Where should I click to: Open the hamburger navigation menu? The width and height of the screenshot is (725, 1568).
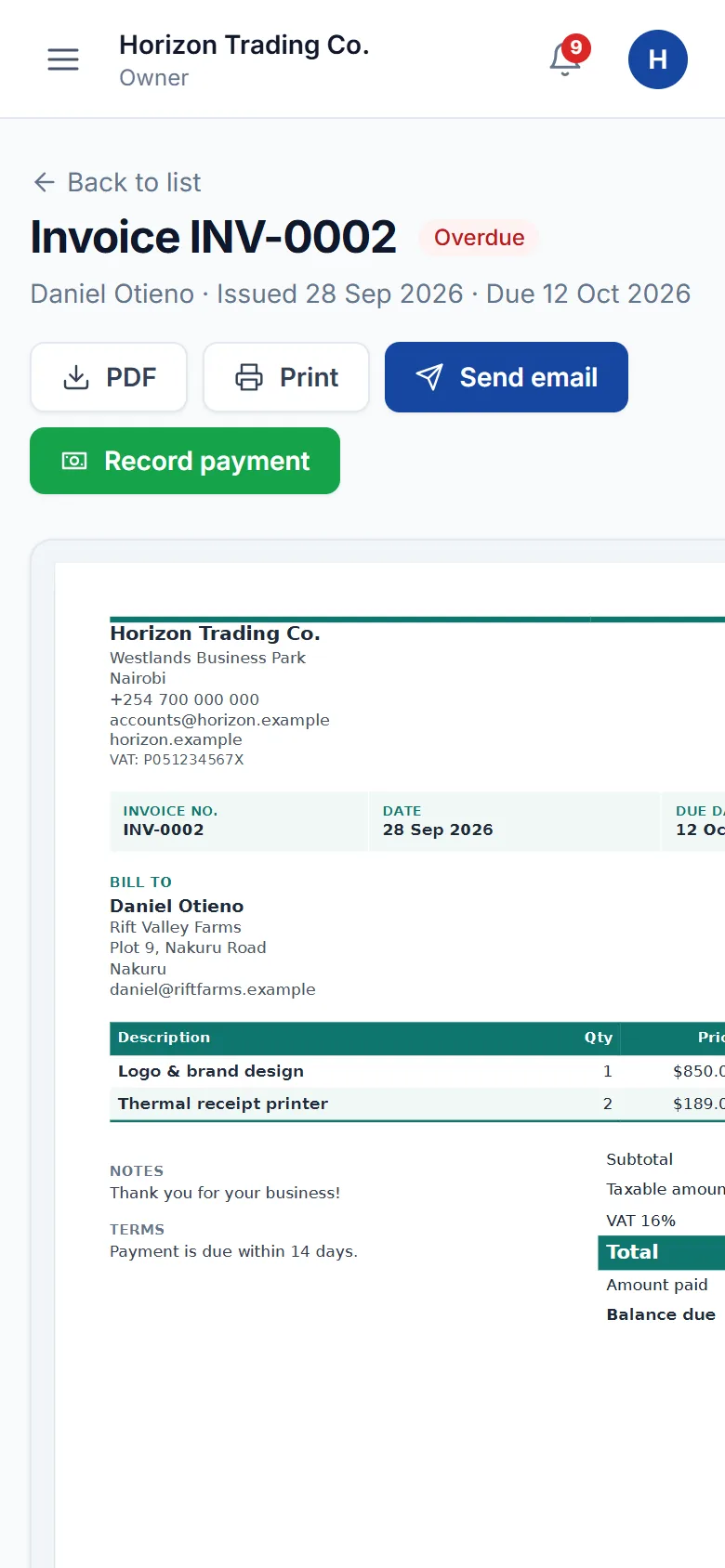point(63,59)
